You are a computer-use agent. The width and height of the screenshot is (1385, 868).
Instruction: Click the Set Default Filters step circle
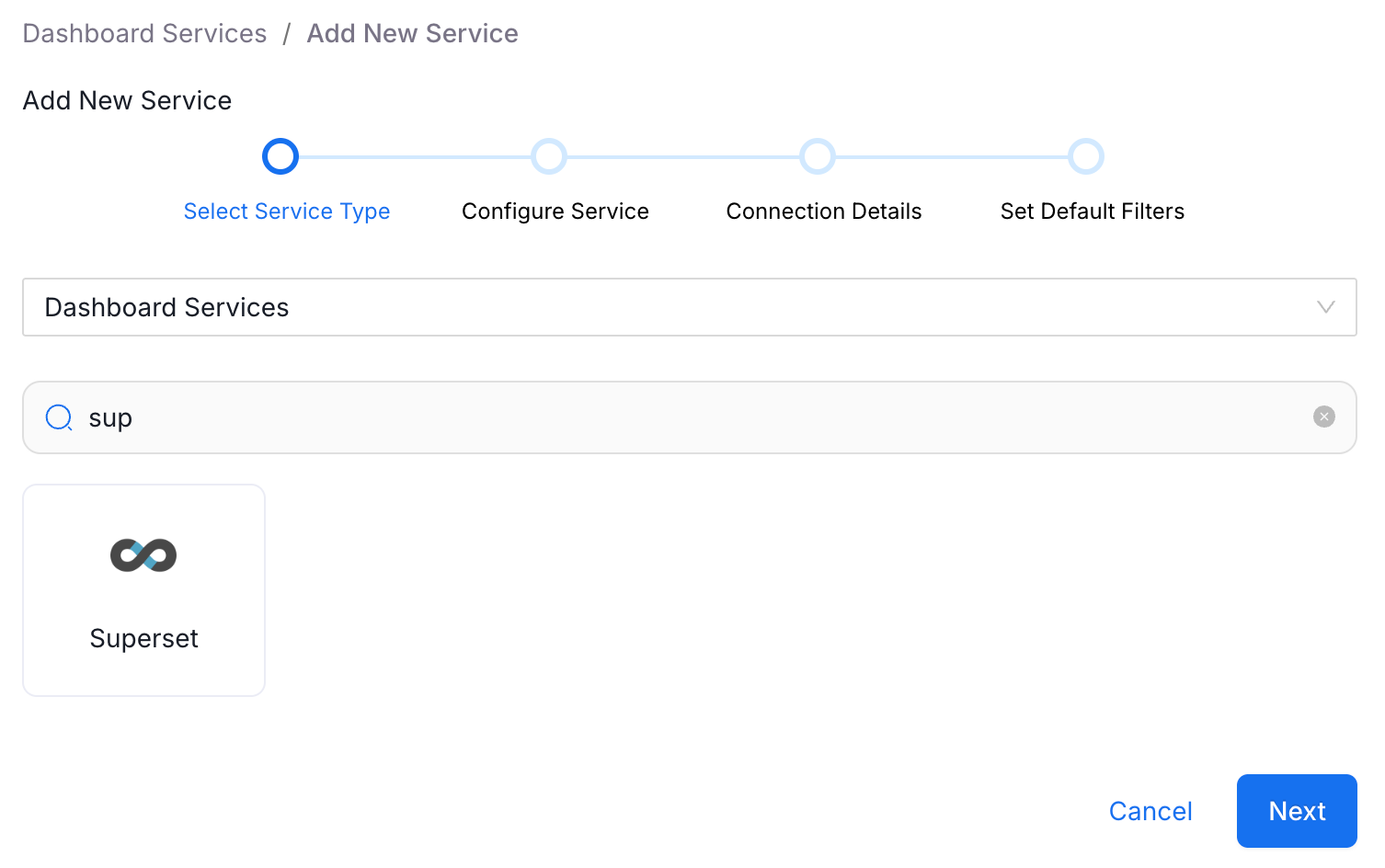(1086, 156)
